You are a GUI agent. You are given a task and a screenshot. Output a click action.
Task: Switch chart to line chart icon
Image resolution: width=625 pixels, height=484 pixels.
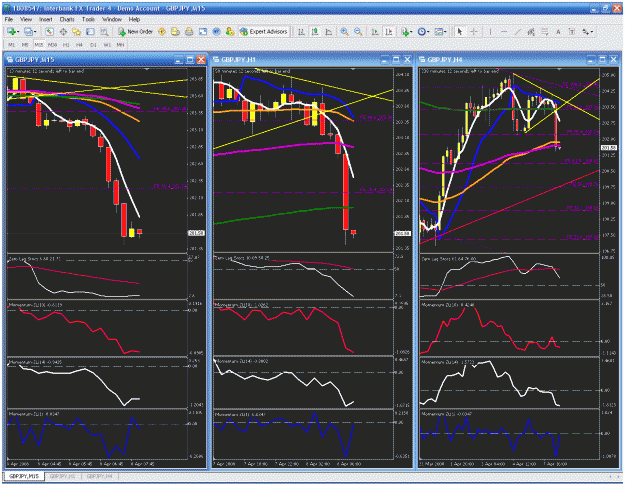pyautogui.click(x=329, y=31)
